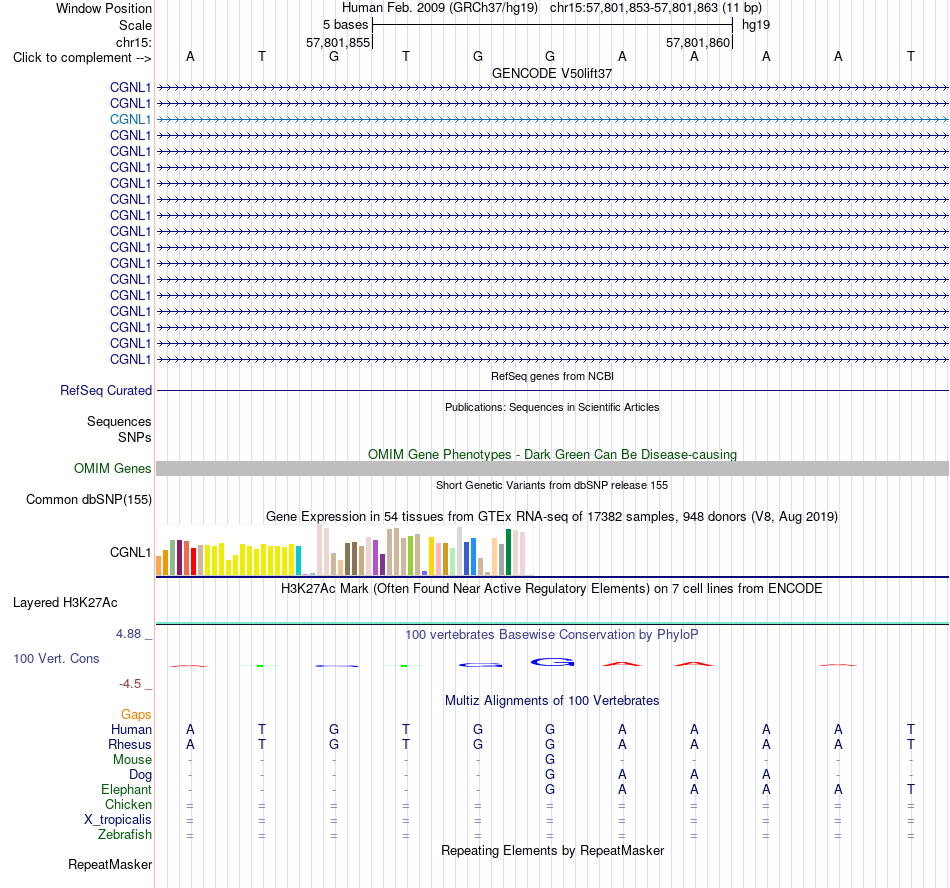950x888 pixels.
Task: Select the Human Feb. 2009 (GRCh37/hg19) assembly text
Action: coord(440,8)
